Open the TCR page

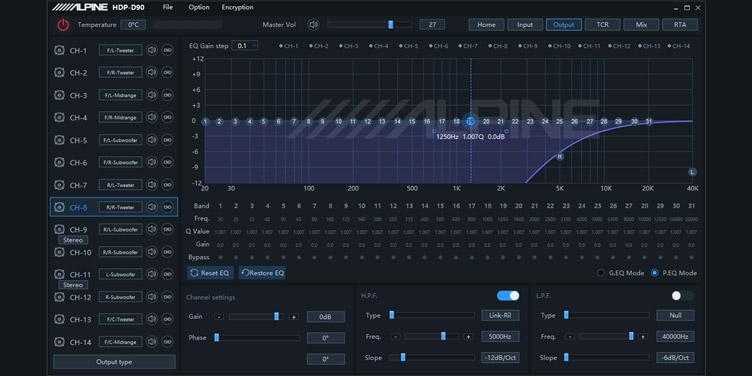coord(602,24)
